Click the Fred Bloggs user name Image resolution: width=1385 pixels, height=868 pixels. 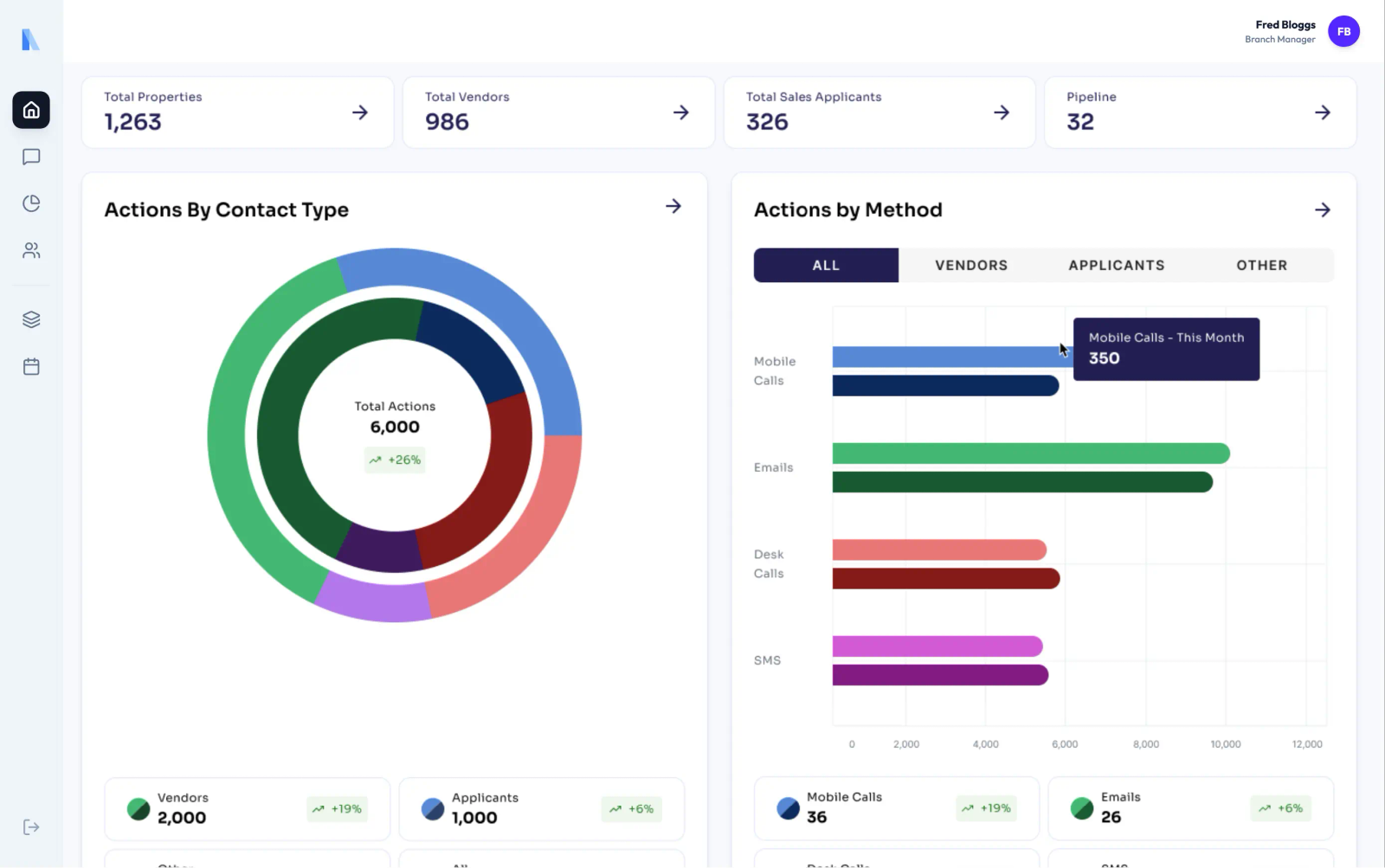(1285, 25)
